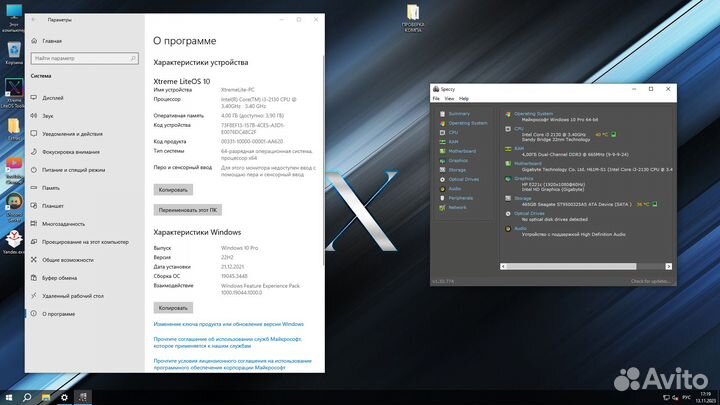
Task: Open link Изменение ключа продукта
Action: pos(229,324)
